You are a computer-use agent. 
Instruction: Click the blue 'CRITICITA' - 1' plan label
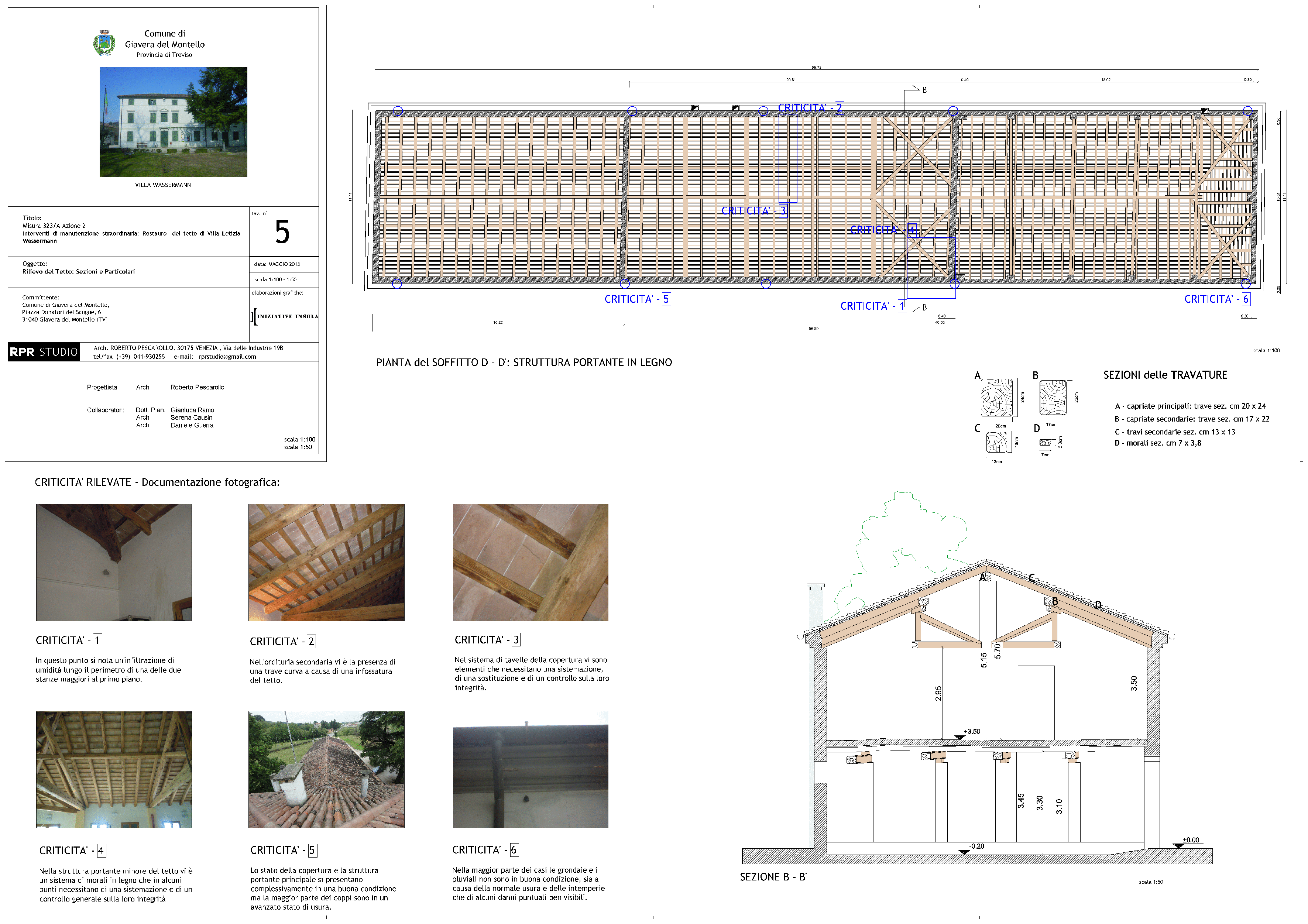[873, 306]
